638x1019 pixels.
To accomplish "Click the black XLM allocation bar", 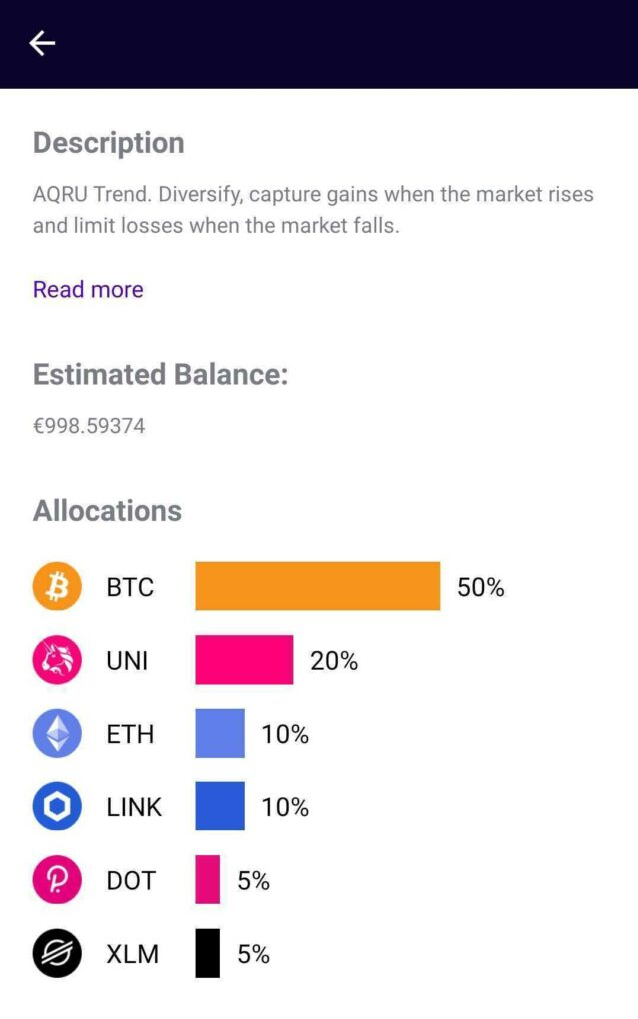I will point(205,954).
